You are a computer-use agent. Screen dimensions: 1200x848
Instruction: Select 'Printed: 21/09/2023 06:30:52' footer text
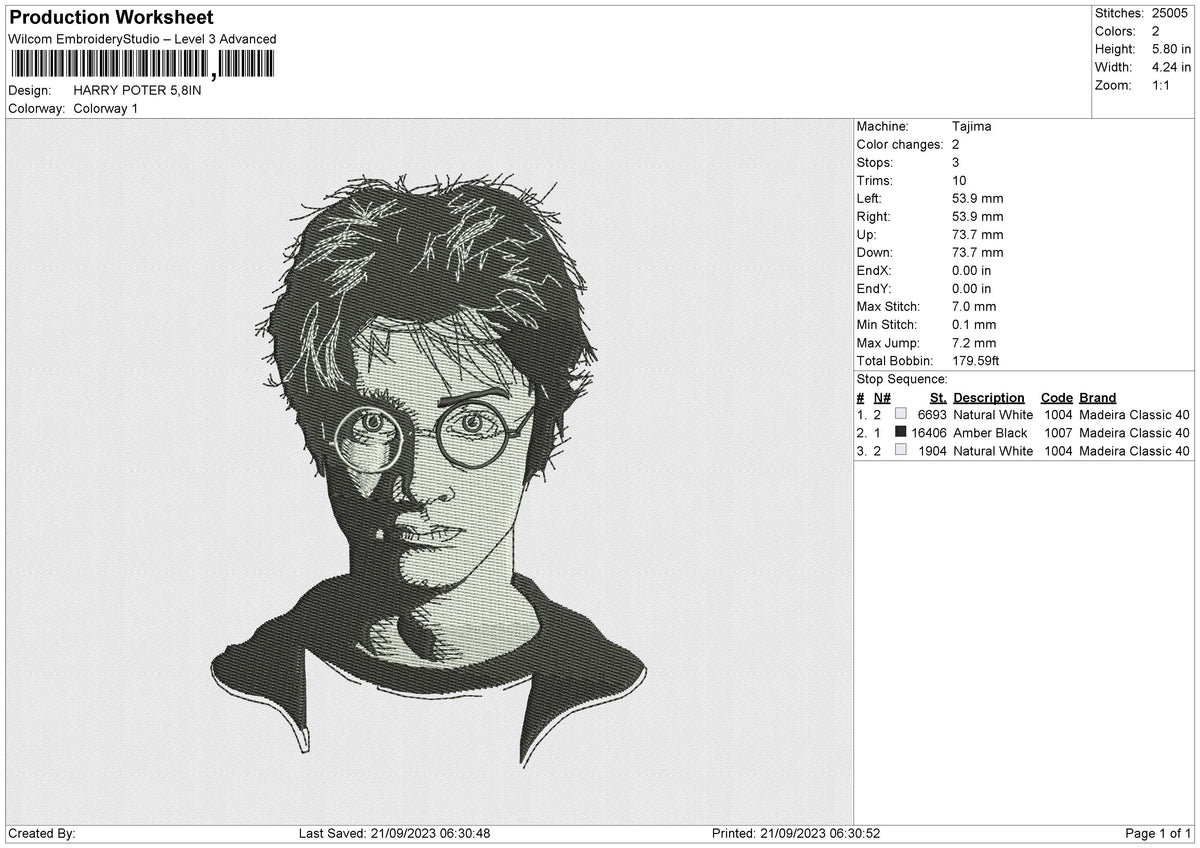tap(796, 834)
